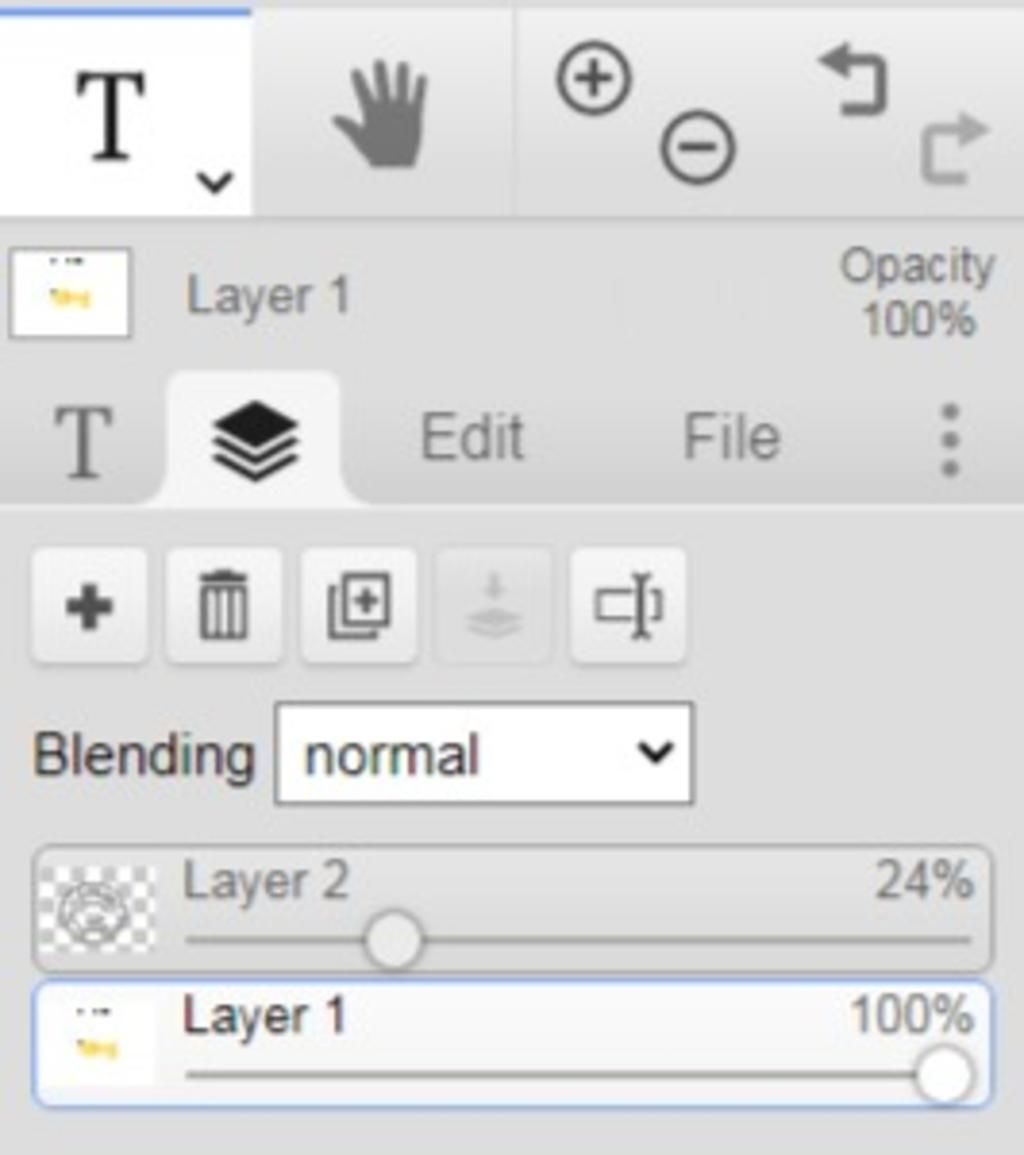Click the zoom out minus icon

[x=697, y=147]
